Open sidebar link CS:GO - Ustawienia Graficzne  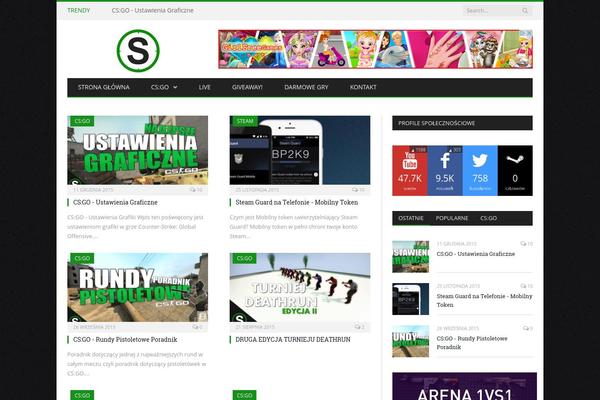[x=476, y=254]
